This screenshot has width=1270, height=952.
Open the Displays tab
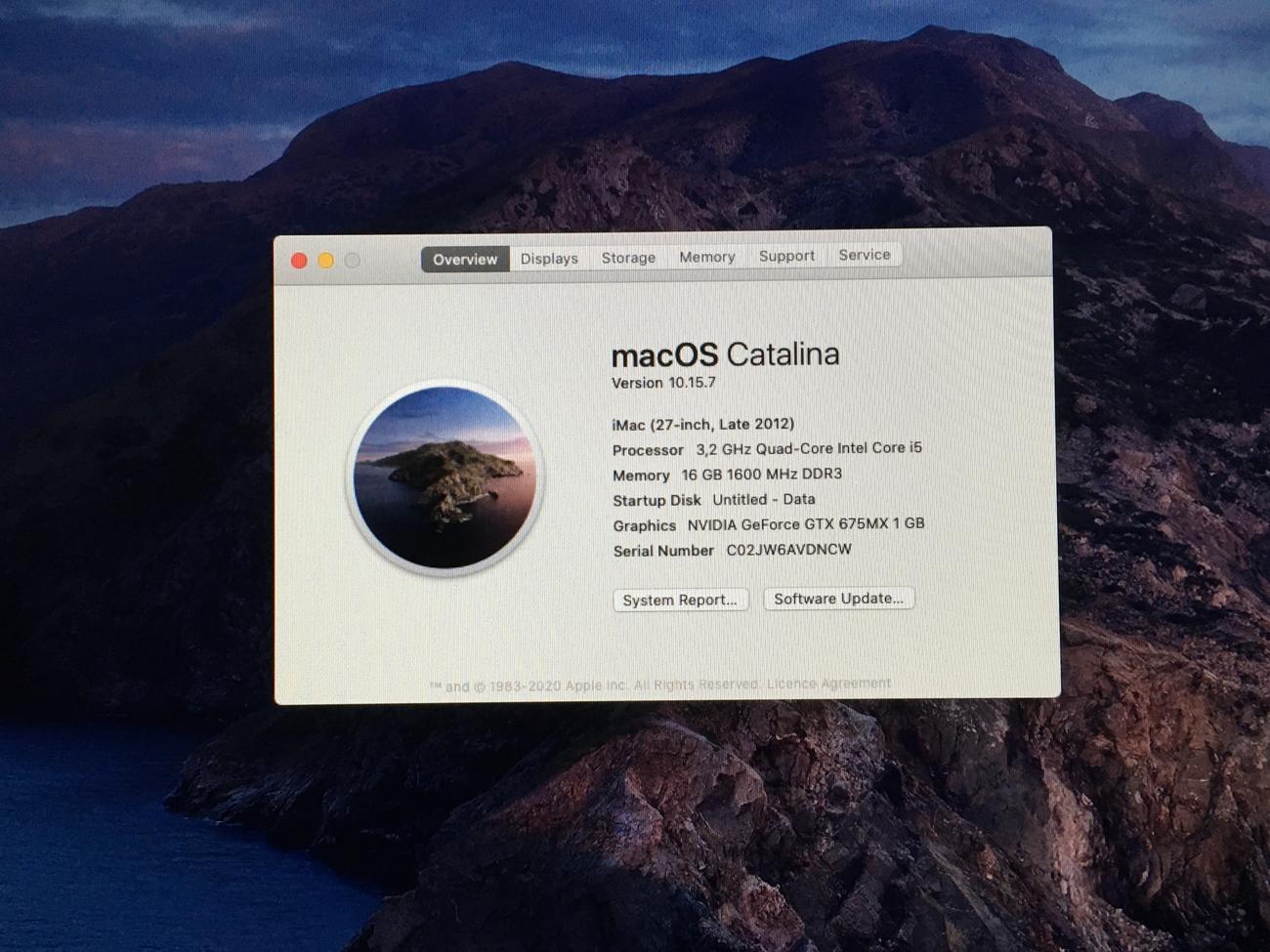549,258
